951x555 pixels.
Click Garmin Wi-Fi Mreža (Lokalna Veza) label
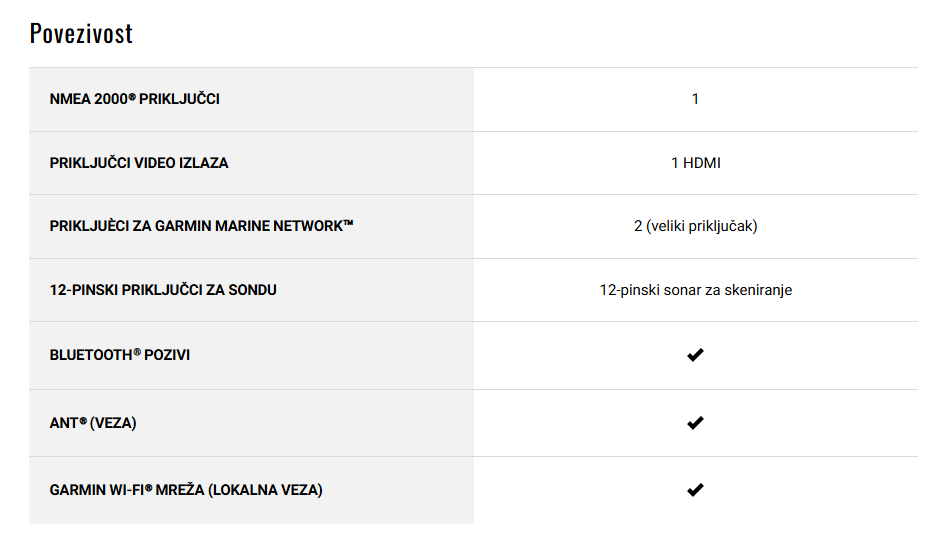(186, 490)
